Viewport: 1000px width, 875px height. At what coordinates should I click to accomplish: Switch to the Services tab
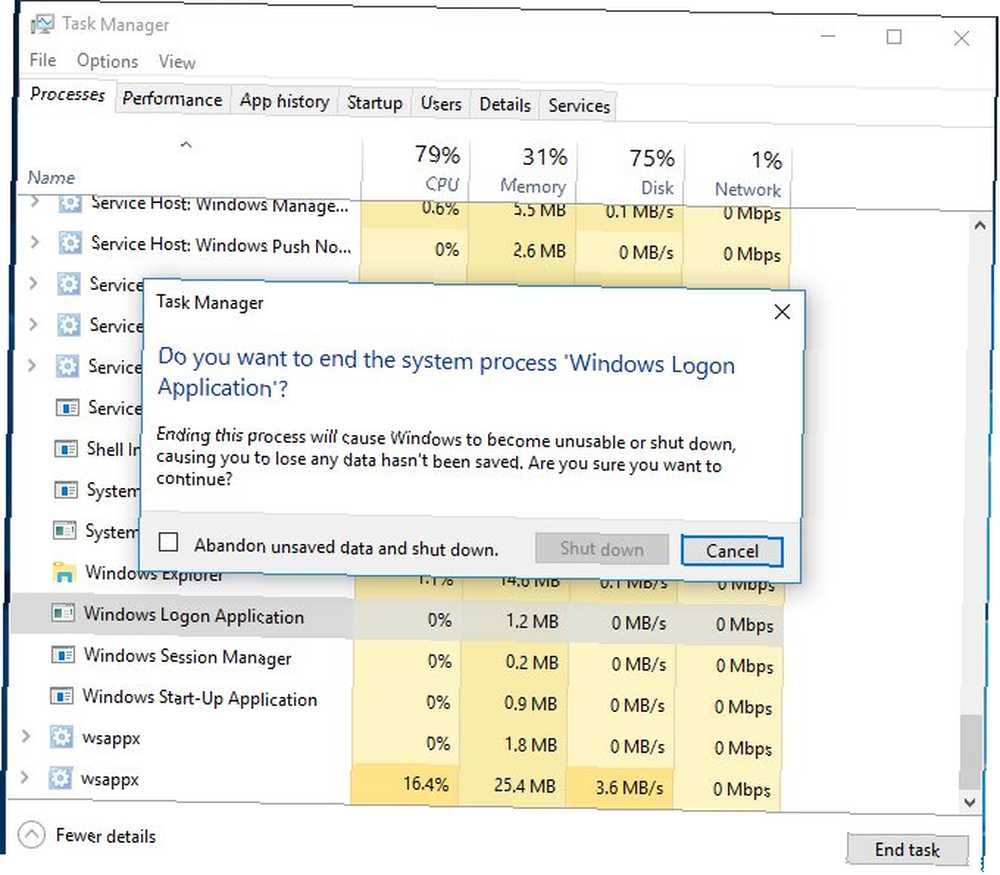click(x=579, y=106)
